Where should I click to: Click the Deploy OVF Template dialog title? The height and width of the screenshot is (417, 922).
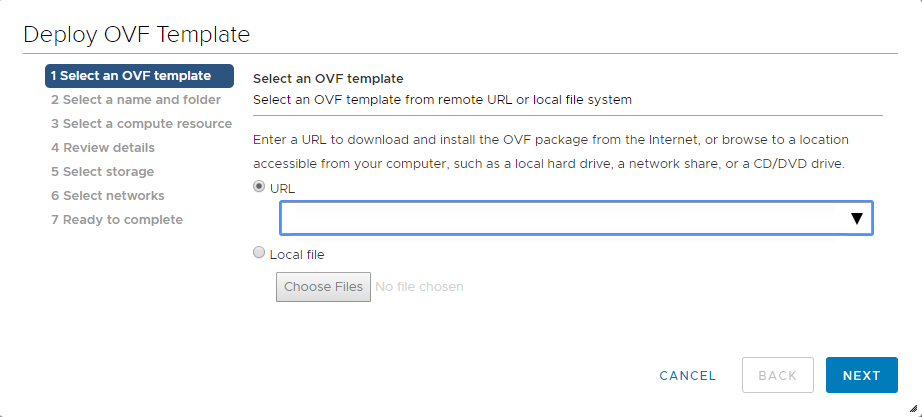pyautogui.click(x=136, y=34)
